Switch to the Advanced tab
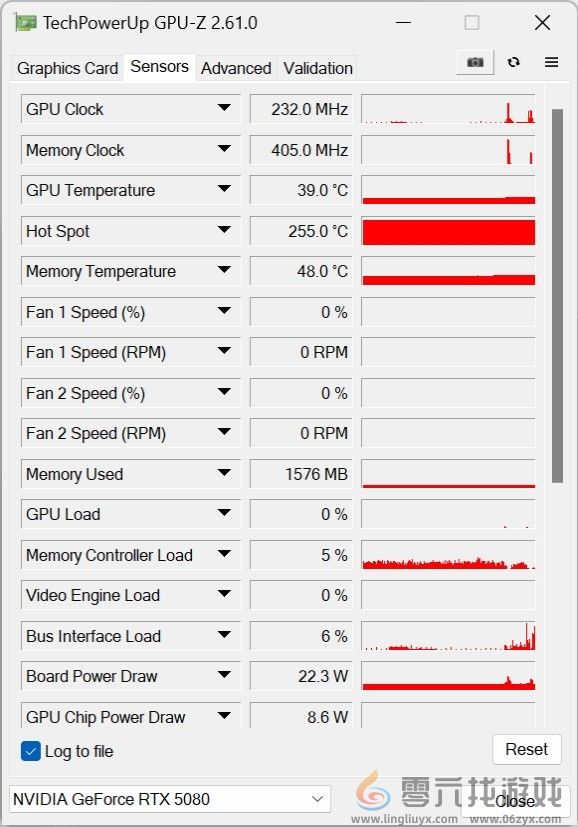This screenshot has height=827, width=578. point(236,68)
